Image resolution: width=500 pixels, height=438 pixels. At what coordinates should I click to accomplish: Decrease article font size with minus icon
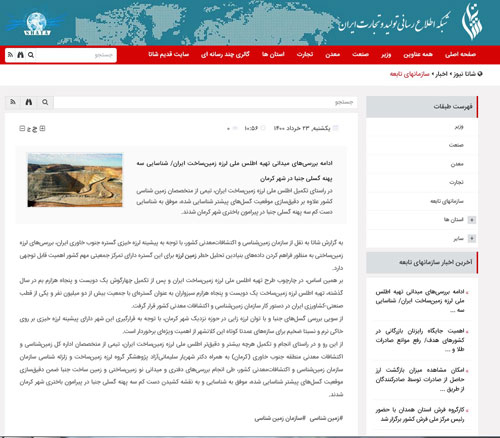22,128
